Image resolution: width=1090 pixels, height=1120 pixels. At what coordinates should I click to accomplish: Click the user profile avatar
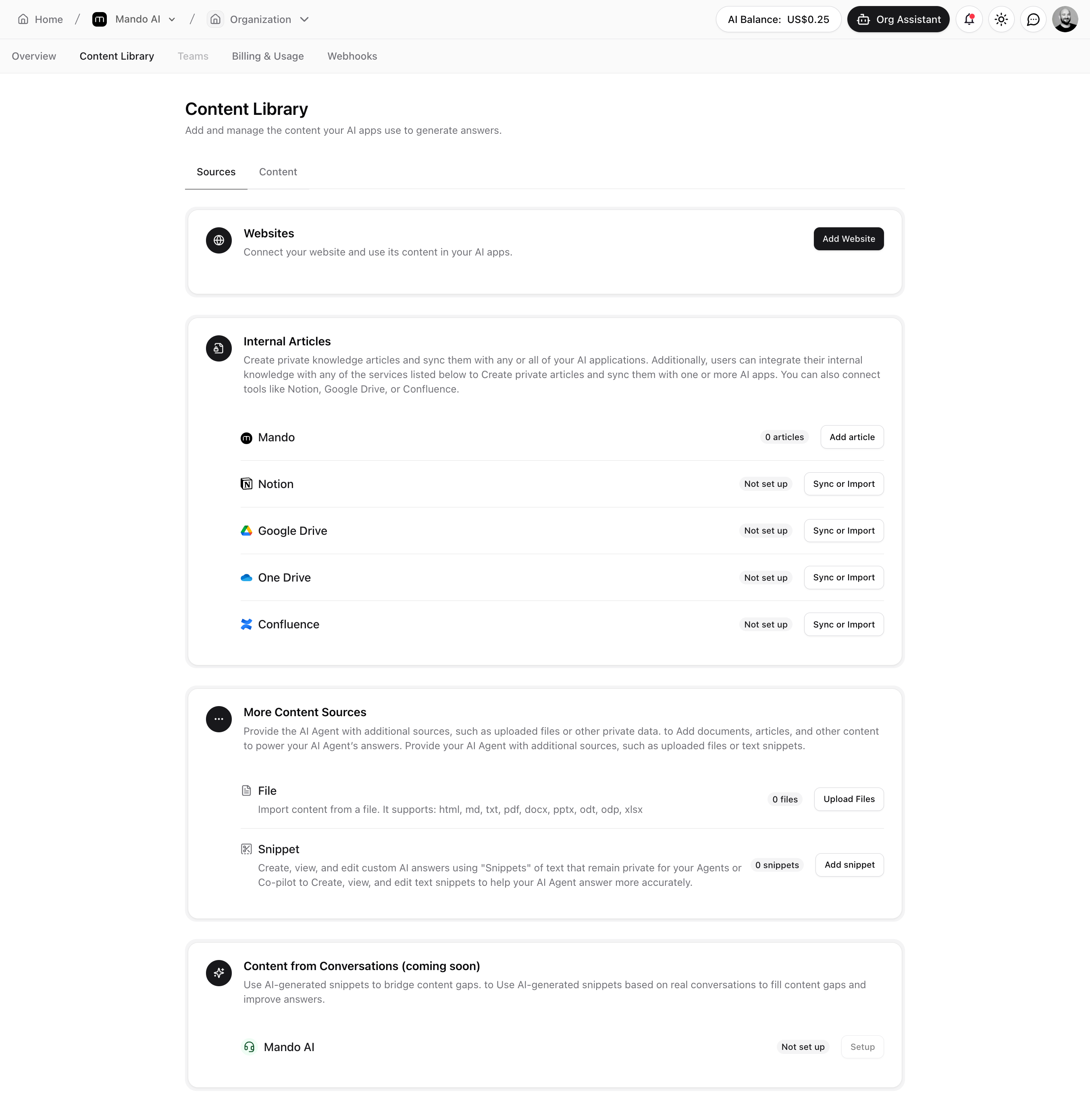click(x=1065, y=19)
